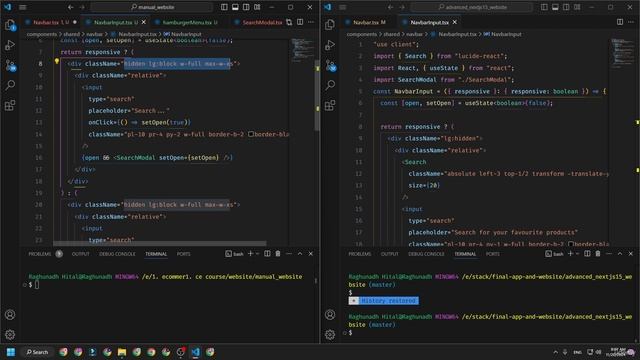Viewport: 640px width, 360px height.
Task: Customize layout in the left window title bar
Action: click(257, 7)
